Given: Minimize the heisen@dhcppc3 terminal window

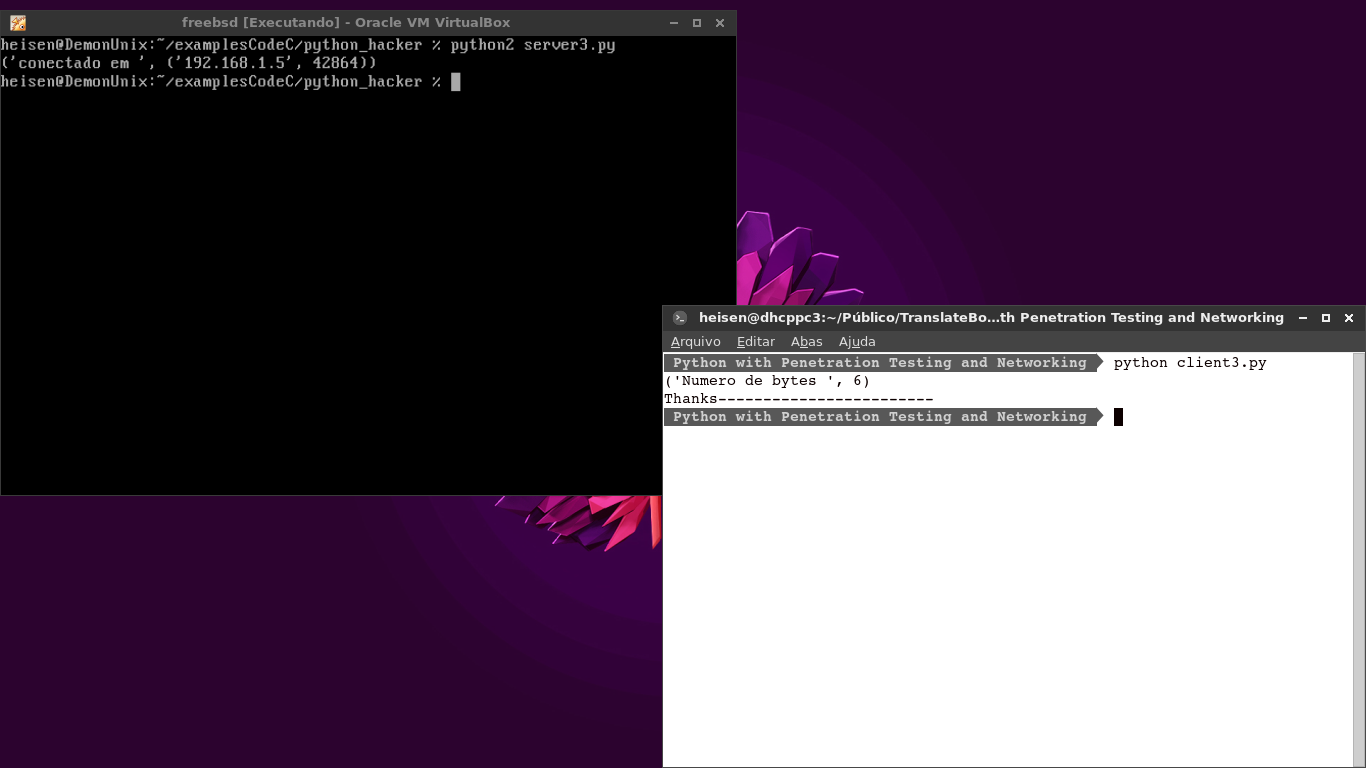Looking at the screenshot, I should (1303, 318).
